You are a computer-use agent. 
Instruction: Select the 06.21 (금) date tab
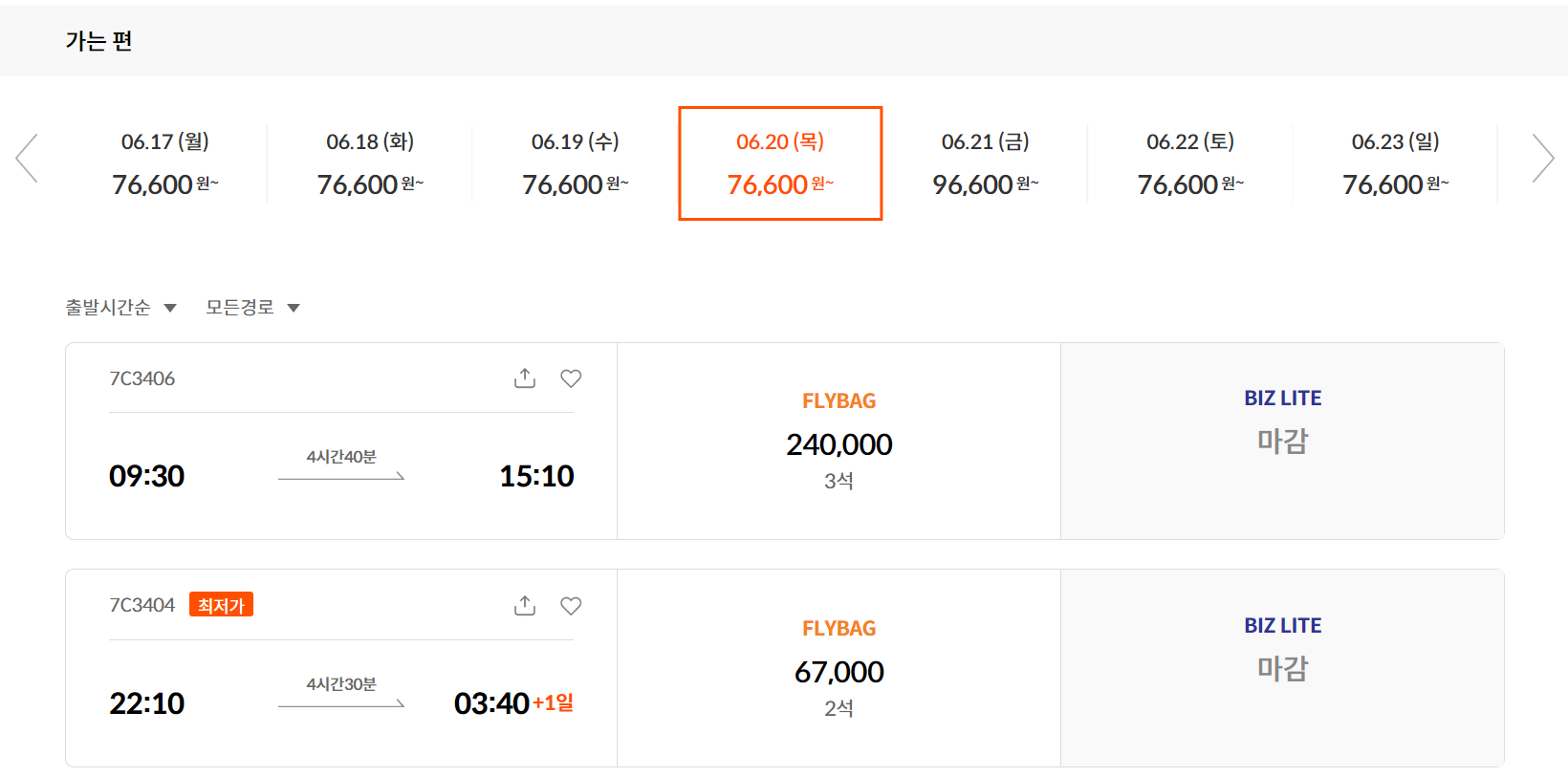[986, 163]
